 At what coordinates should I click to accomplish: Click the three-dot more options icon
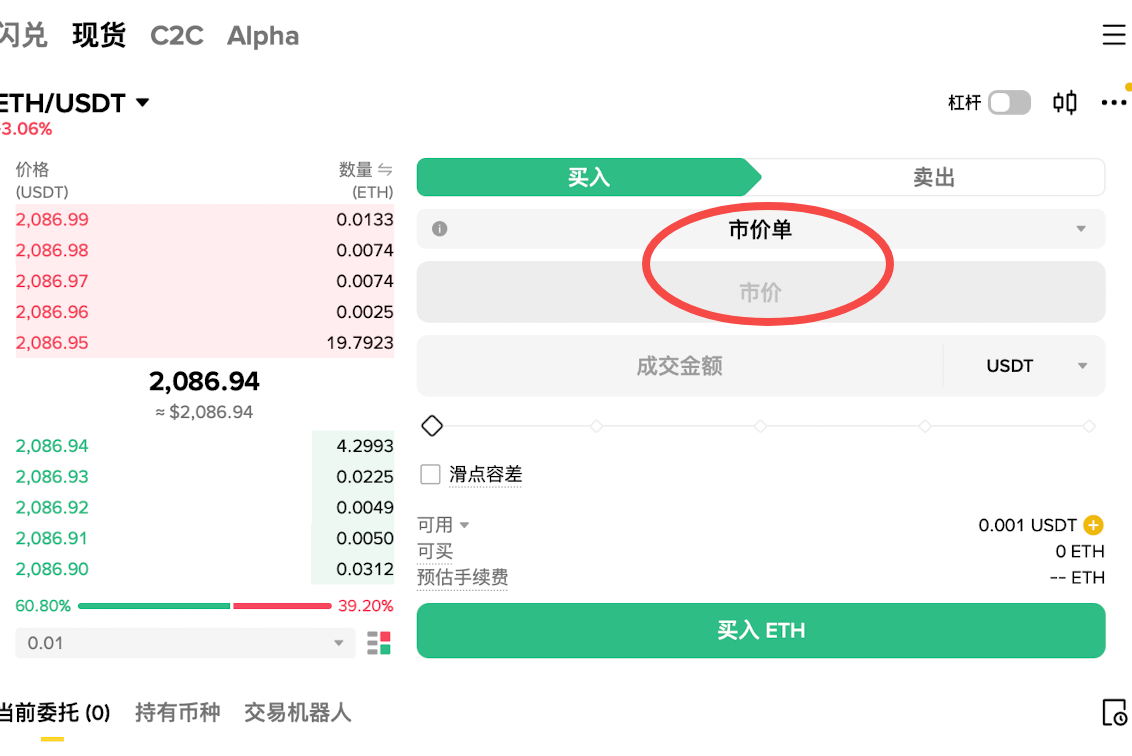pyautogui.click(x=1113, y=102)
